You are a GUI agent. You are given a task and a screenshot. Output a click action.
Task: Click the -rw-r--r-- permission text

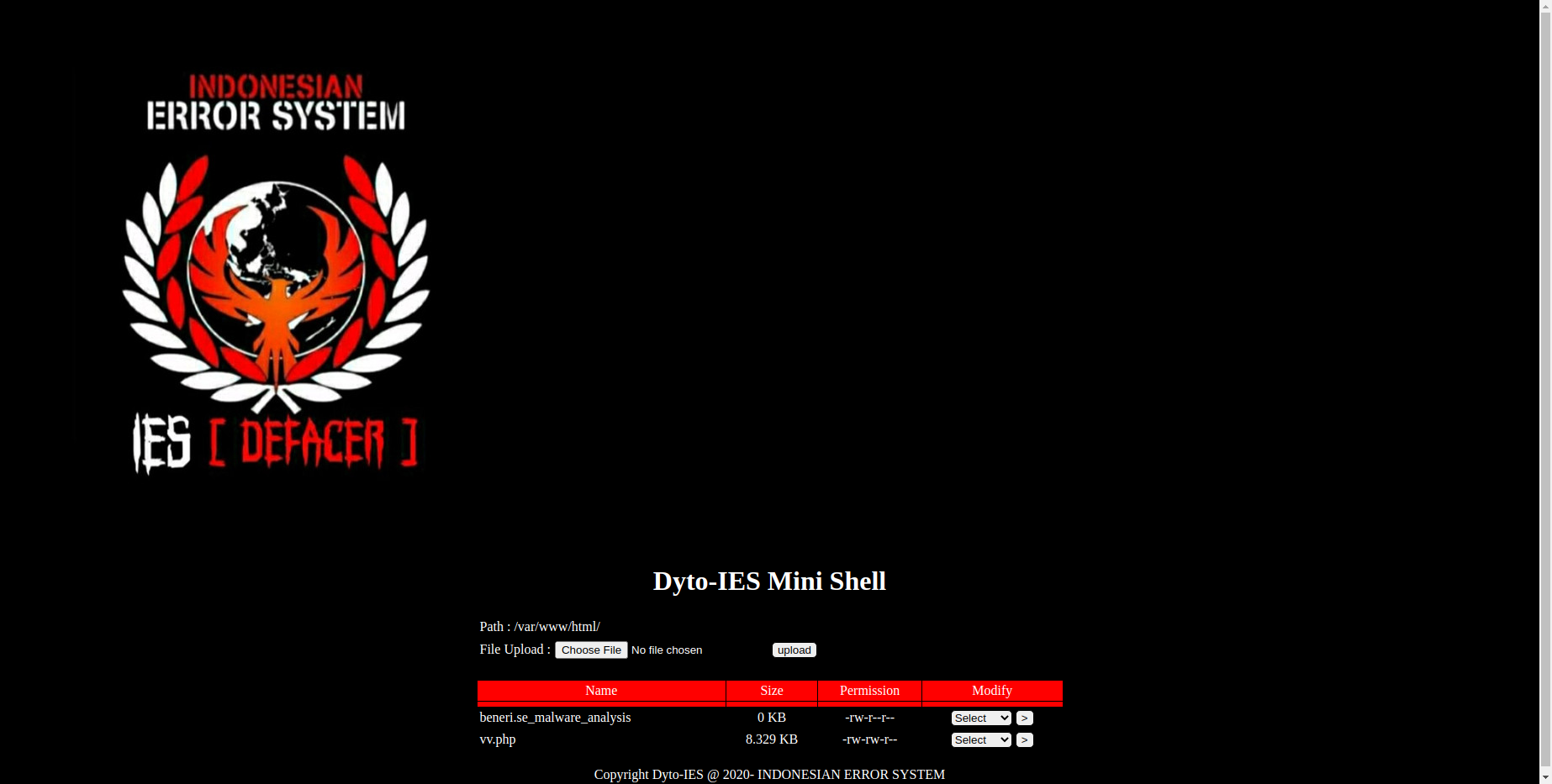click(869, 718)
